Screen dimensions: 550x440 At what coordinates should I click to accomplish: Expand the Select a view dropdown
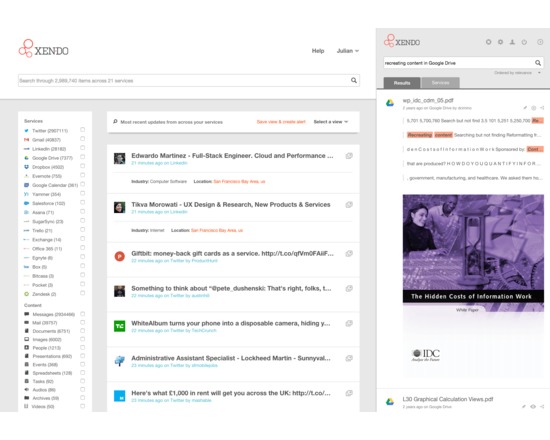point(331,122)
